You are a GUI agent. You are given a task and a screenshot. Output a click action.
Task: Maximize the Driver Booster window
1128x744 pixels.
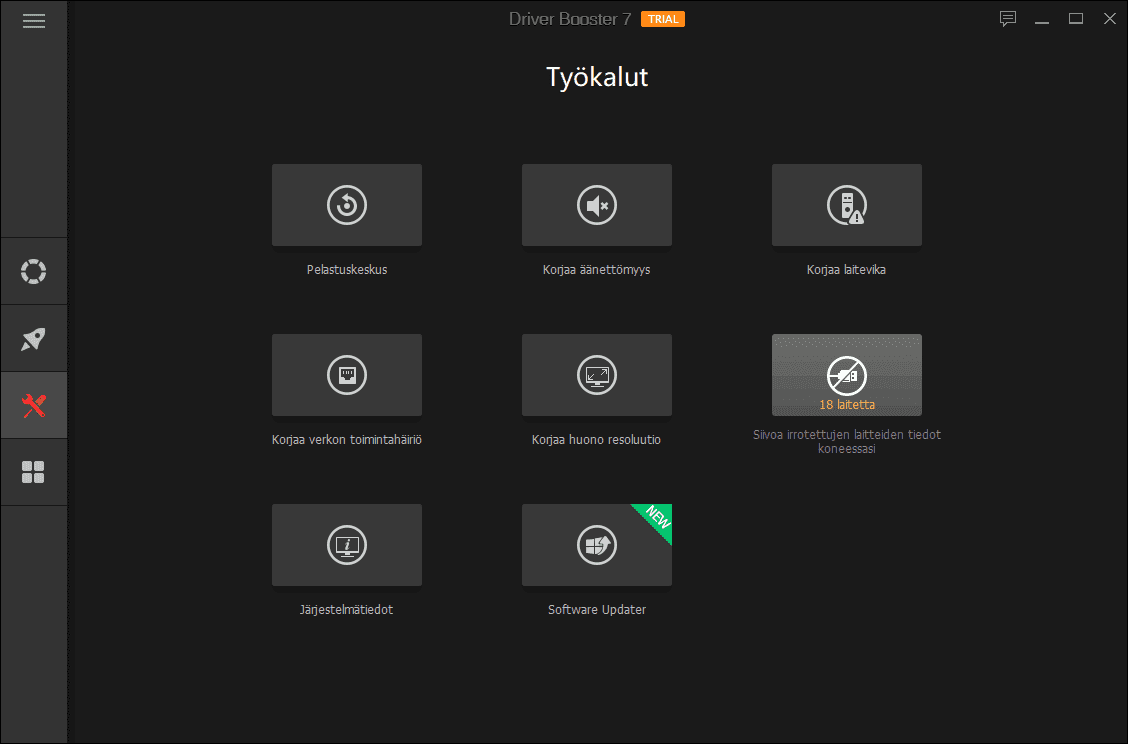coord(1075,19)
